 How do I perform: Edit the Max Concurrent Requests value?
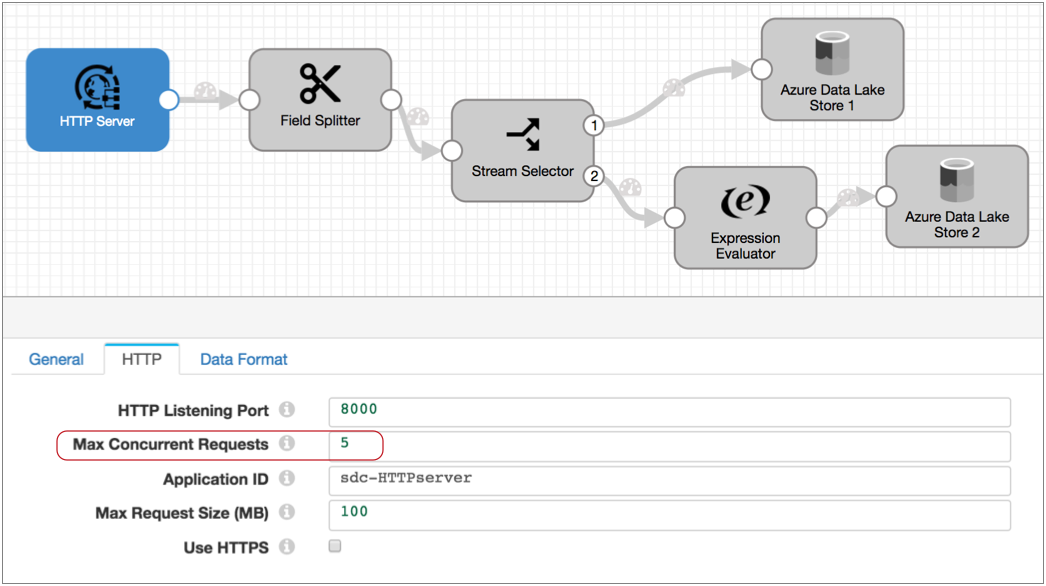click(x=669, y=445)
